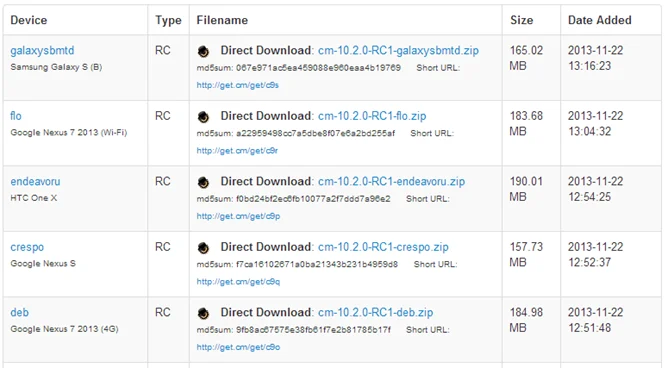Click the Type column header
Image resolution: width=668 pixels, height=368 pixels.
tap(168, 20)
